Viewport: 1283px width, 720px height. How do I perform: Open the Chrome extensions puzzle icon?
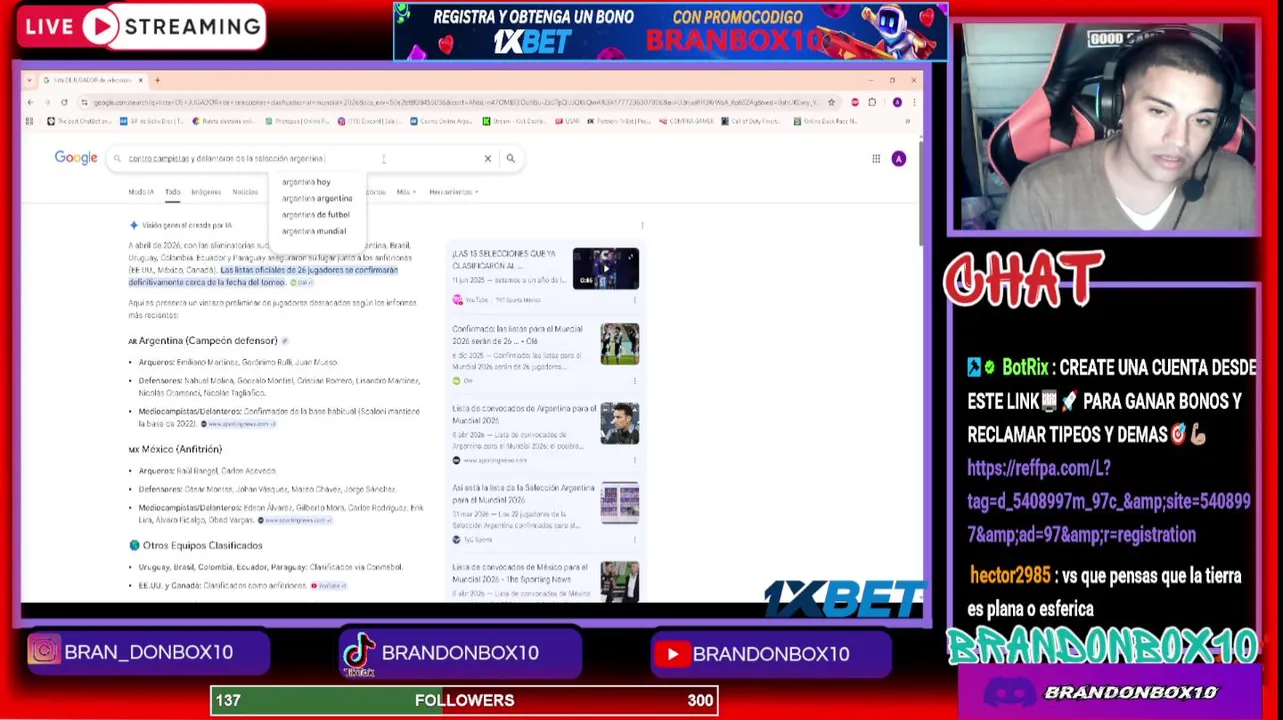click(872, 102)
